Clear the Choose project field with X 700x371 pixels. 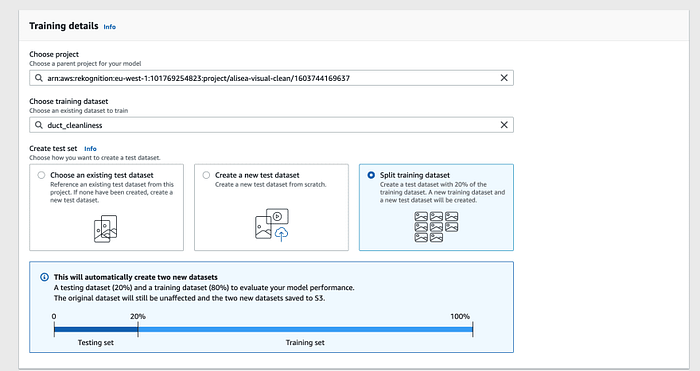[504, 78]
